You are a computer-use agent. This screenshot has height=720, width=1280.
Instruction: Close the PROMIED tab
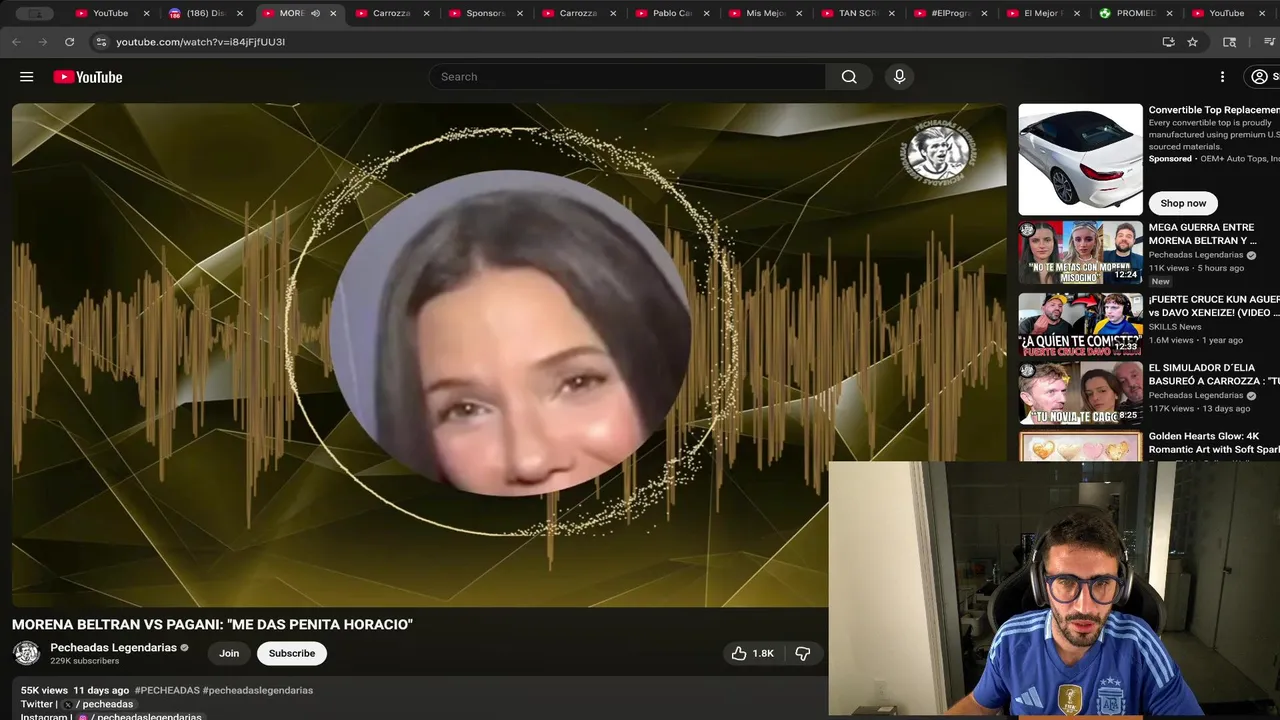(1170, 13)
